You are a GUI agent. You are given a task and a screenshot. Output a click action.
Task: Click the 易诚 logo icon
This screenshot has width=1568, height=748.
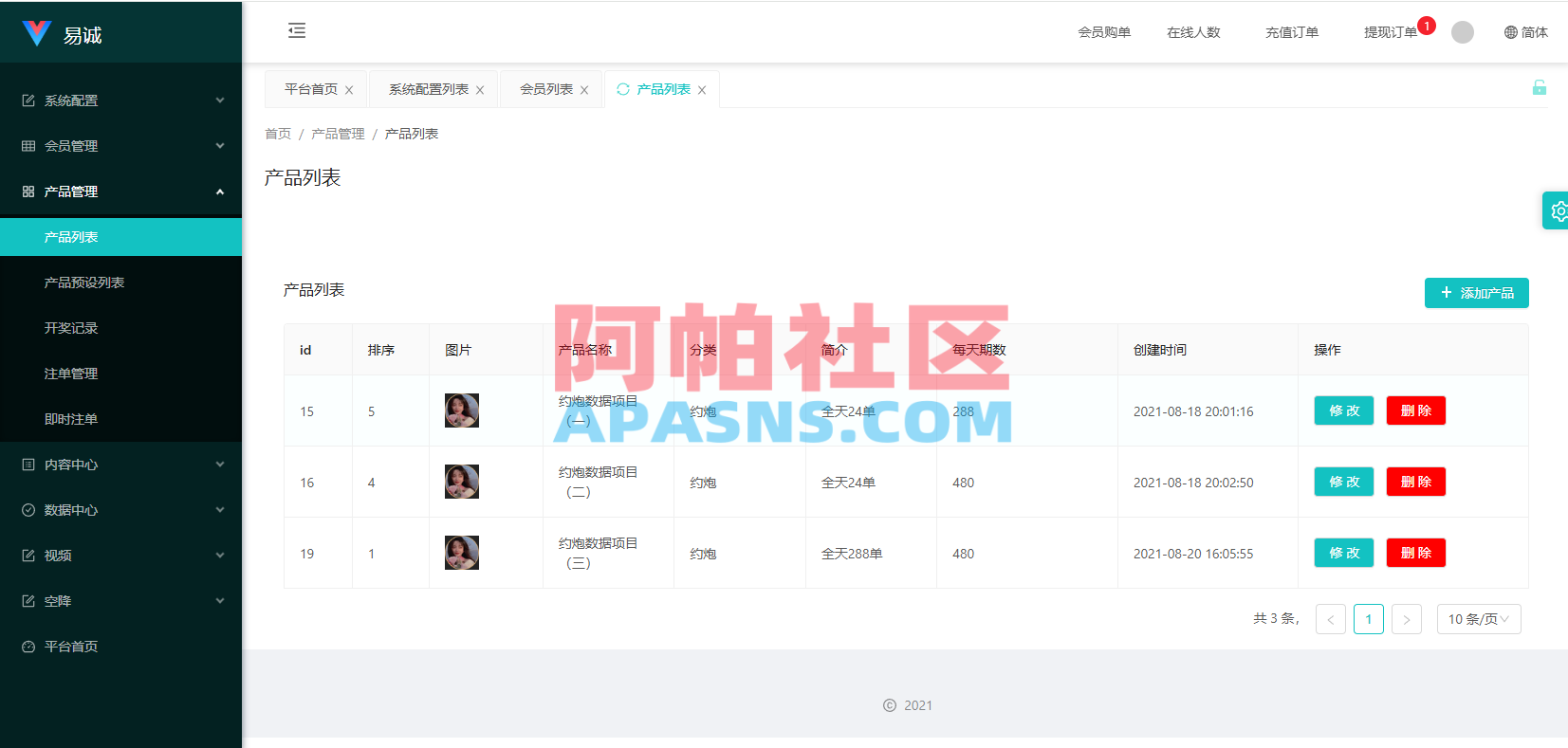(36, 33)
